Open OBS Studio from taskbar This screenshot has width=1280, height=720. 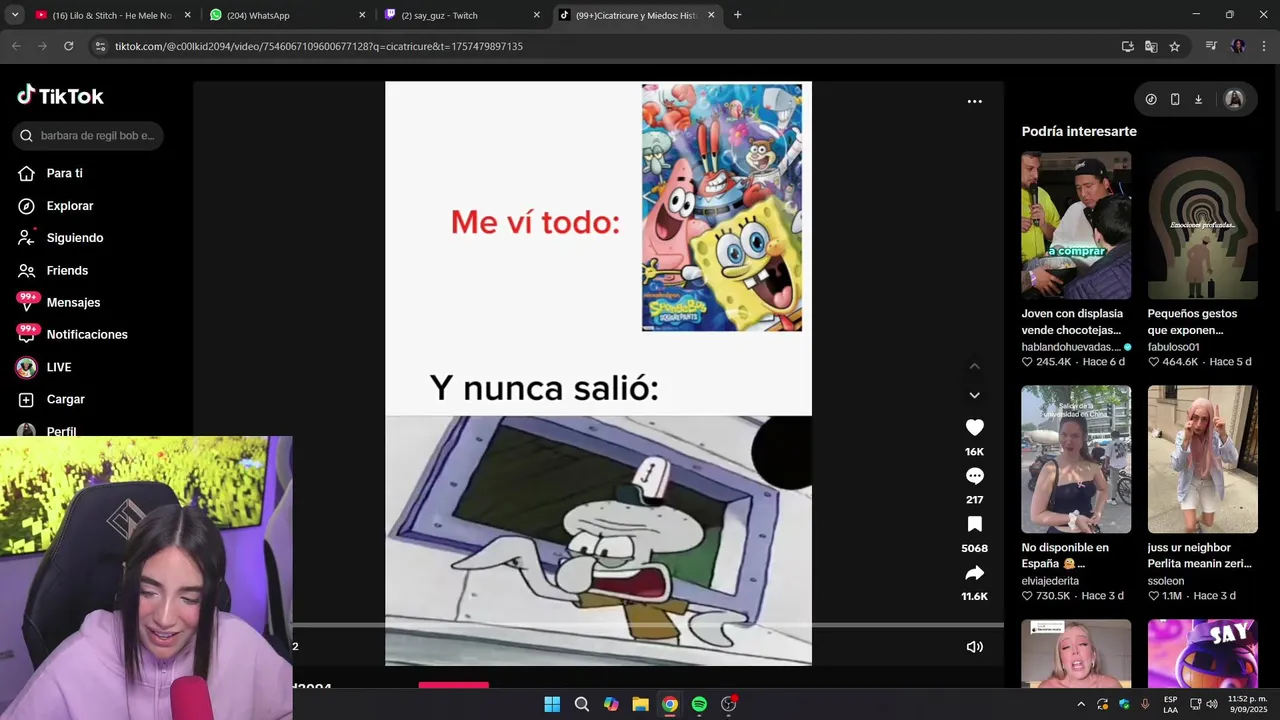tap(729, 704)
